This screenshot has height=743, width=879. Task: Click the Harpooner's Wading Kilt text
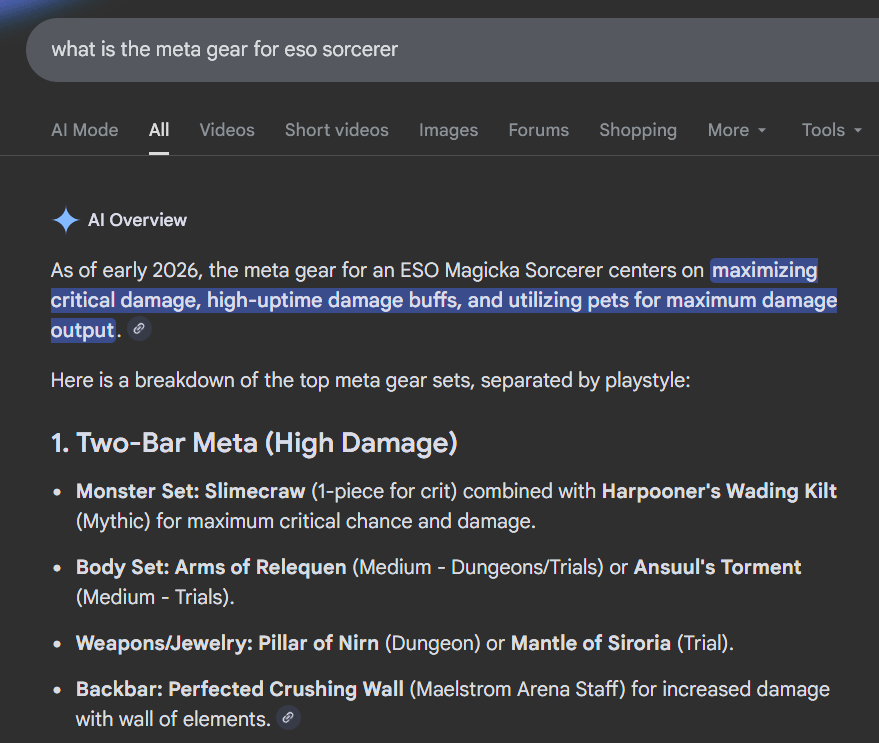point(719,491)
